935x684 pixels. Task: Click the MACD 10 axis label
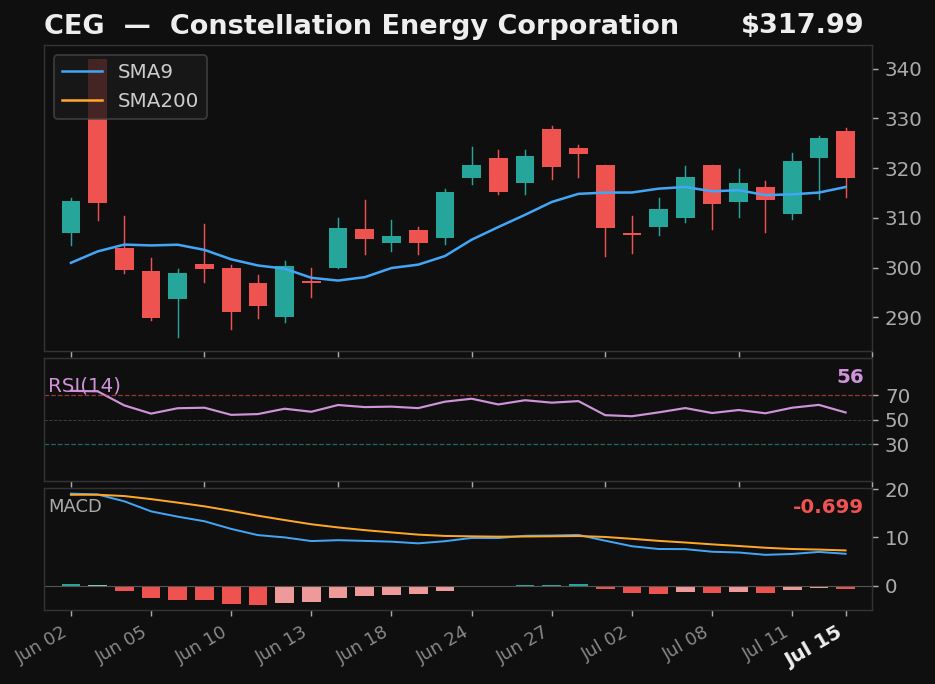coord(897,538)
